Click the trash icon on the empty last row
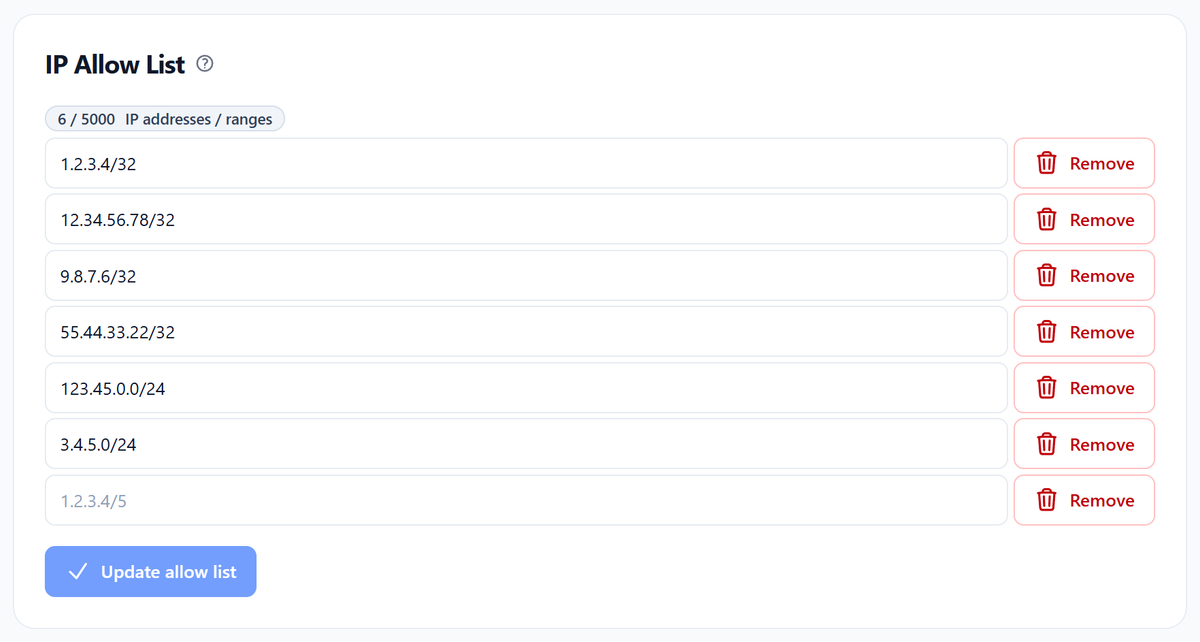 coord(1046,500)
